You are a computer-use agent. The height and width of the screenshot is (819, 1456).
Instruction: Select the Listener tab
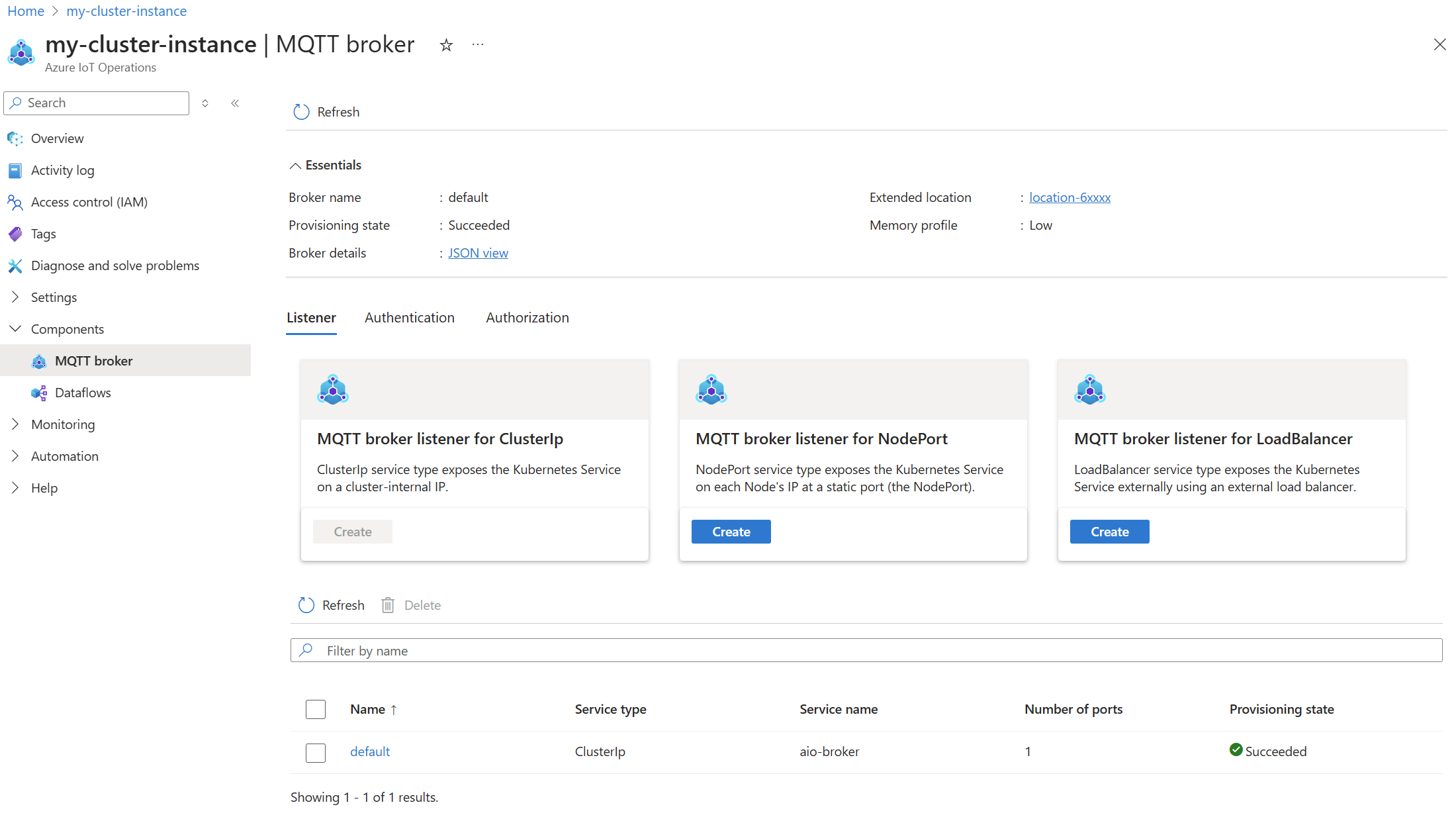pos(310,317)
